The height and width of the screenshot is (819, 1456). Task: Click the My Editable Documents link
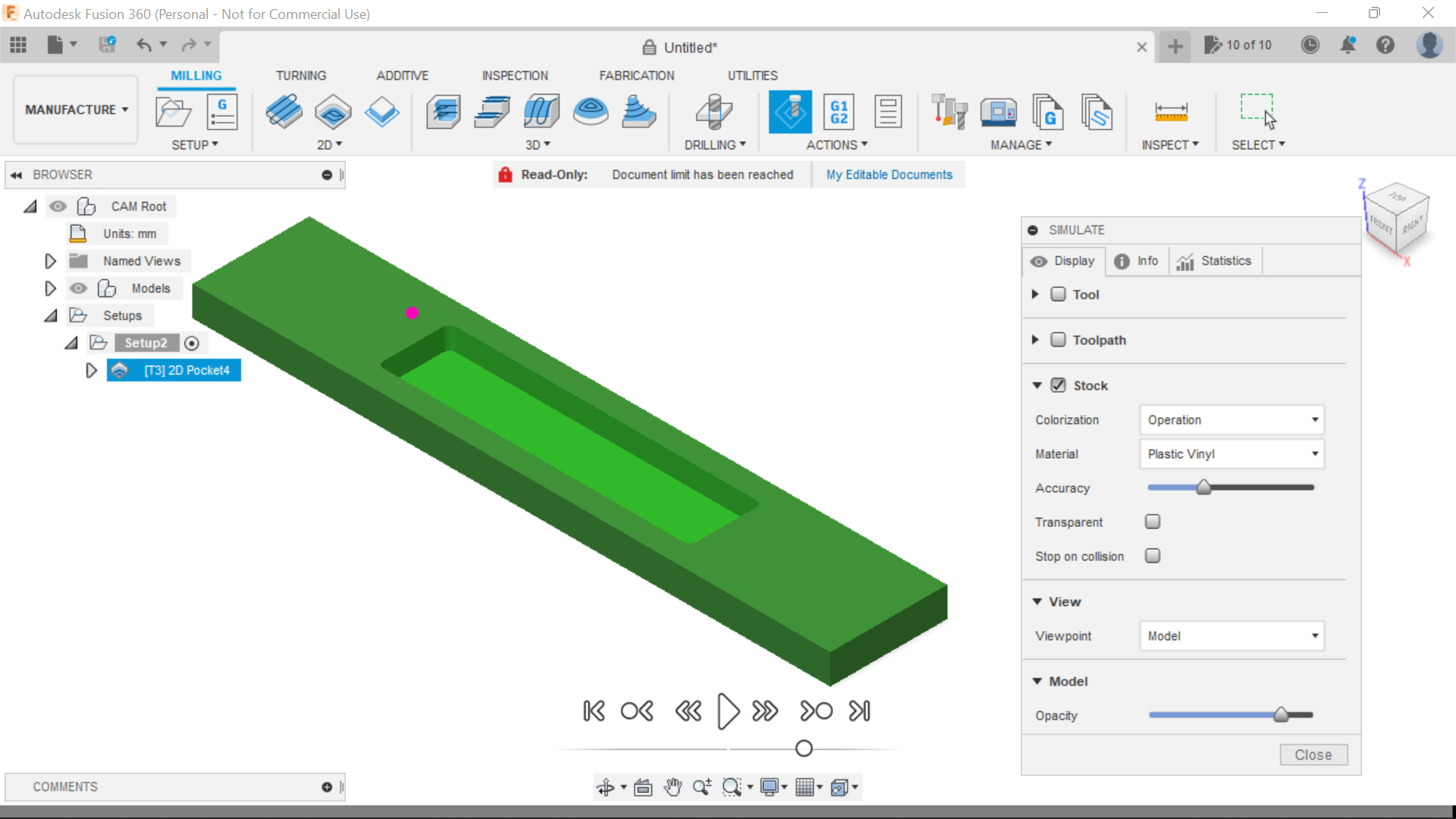pyautogui.click(x=889, y=174)
